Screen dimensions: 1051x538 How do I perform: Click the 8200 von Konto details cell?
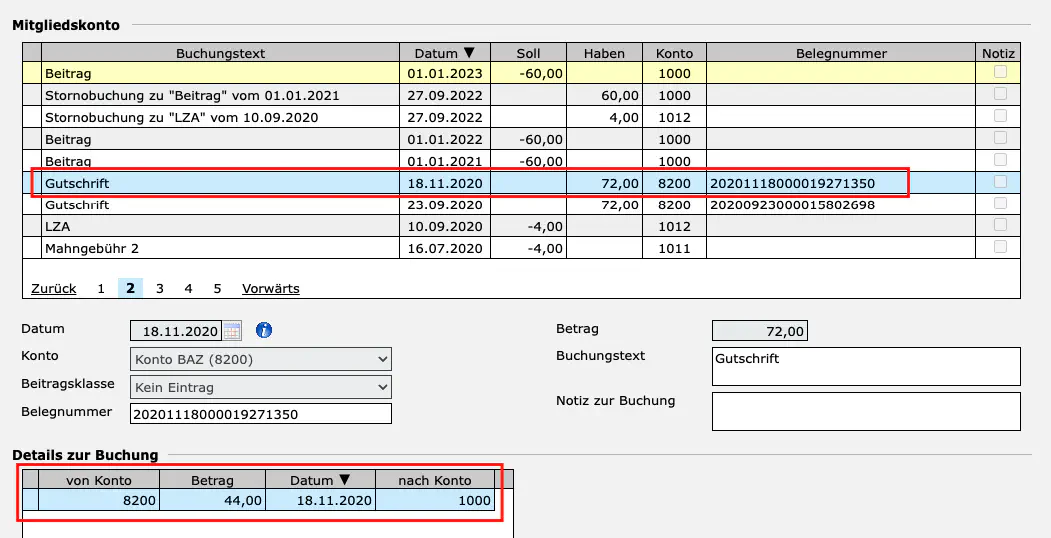[99, 500]
